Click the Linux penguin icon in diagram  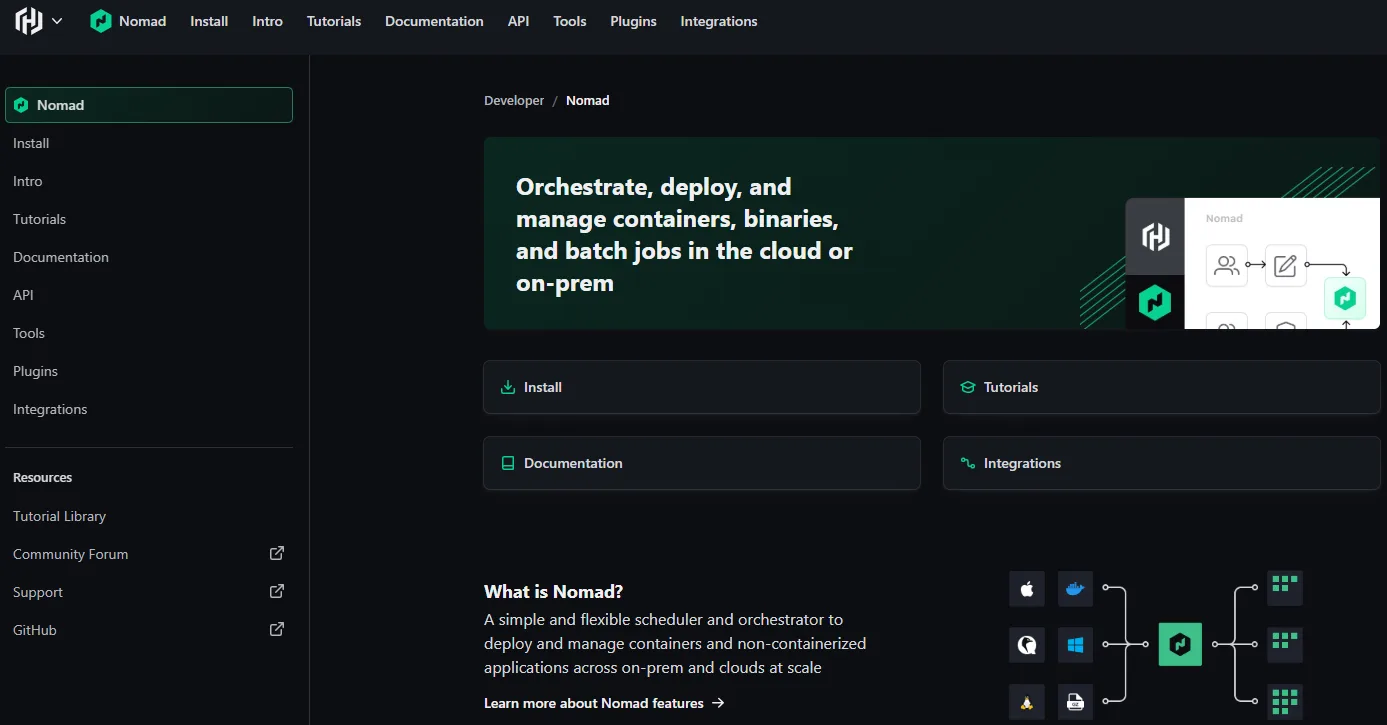1027,702
